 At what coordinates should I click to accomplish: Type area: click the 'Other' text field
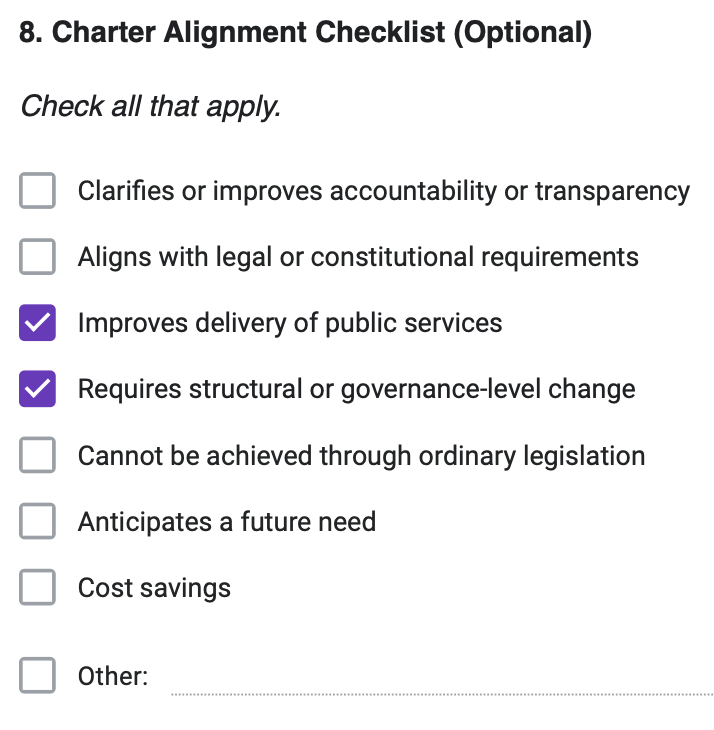pos(440,678)
